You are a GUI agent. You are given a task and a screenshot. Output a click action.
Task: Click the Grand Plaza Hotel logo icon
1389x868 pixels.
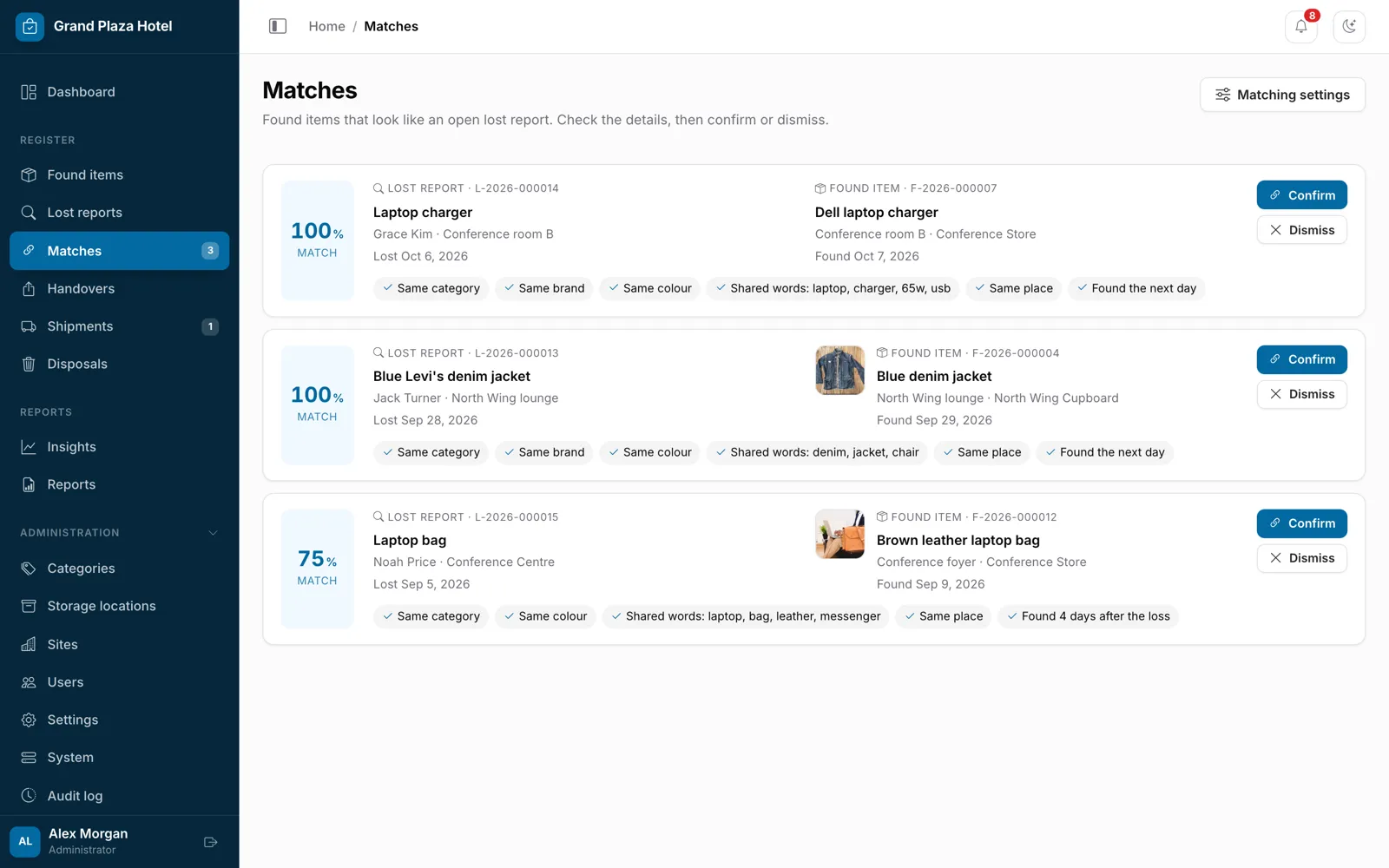tap(30, 26)
